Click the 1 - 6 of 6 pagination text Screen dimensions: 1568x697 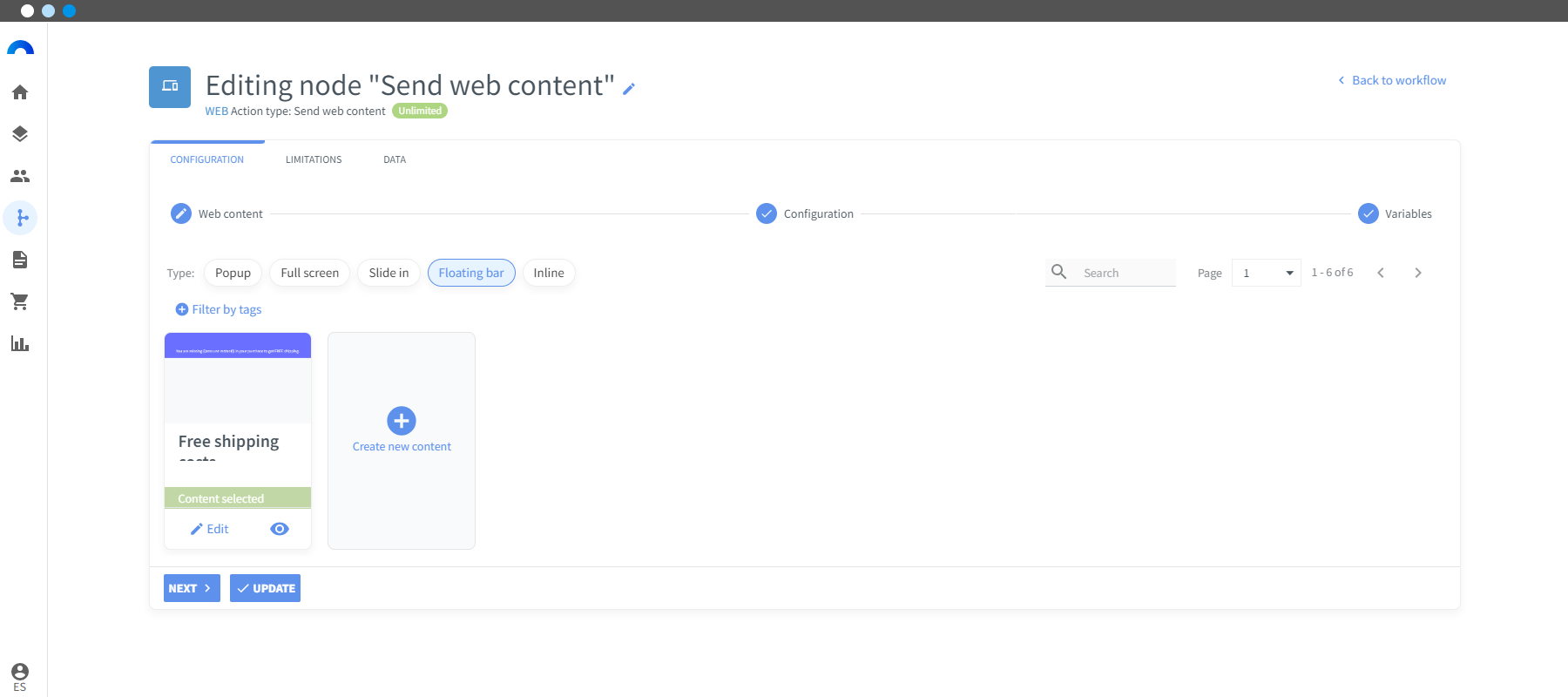point(1333,273)
